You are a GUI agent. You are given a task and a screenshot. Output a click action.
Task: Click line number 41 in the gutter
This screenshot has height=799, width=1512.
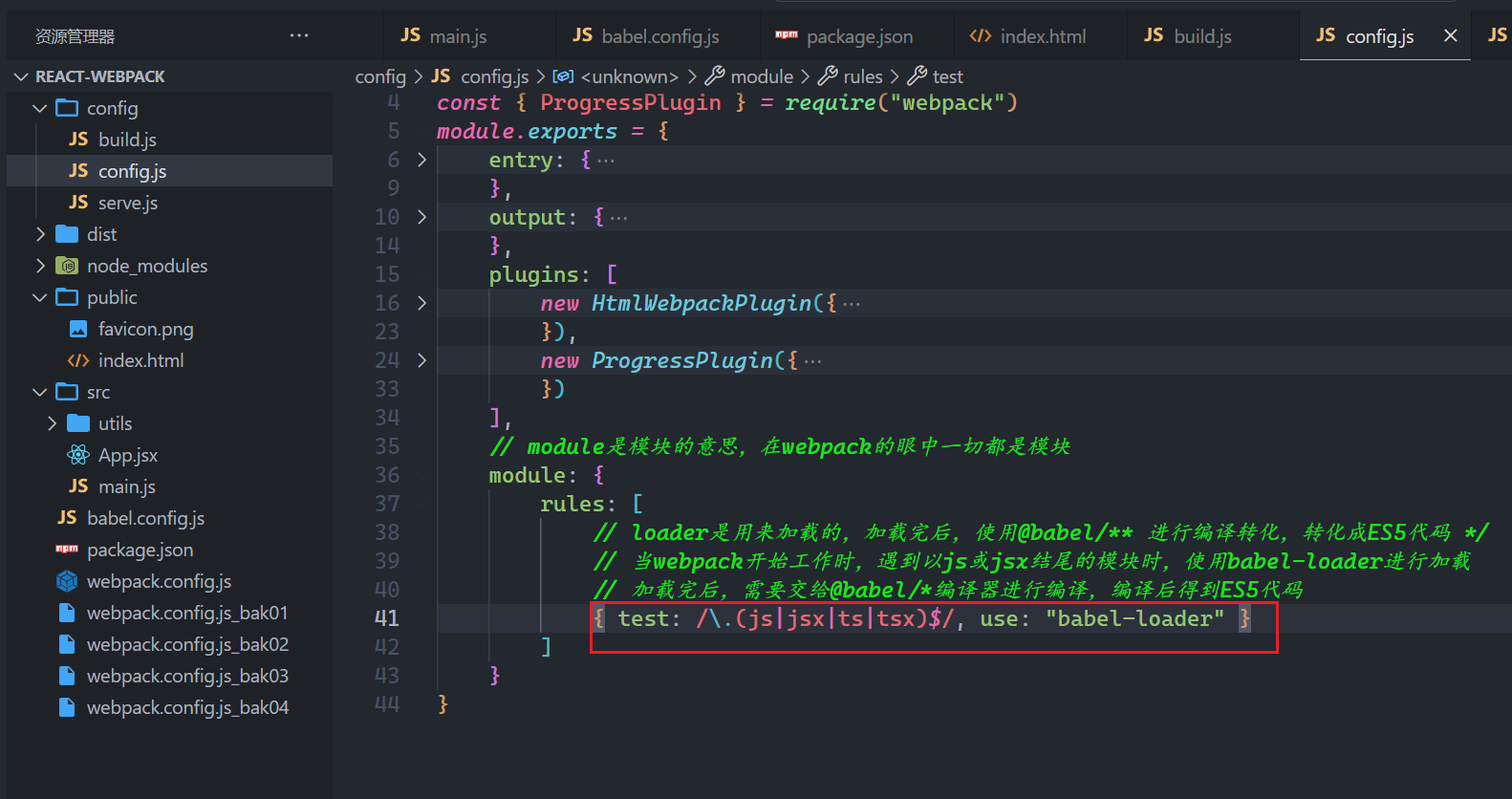pyautogui.click(x=386, y=618)
